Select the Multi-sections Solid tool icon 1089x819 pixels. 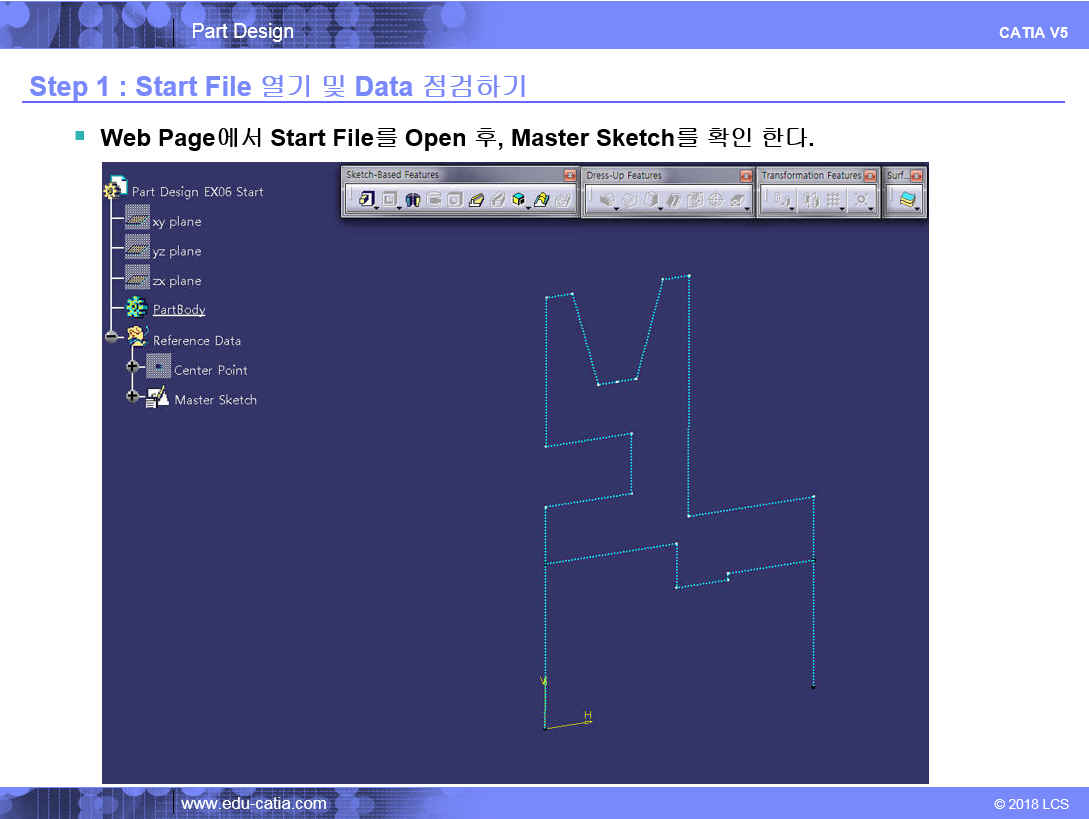541,200
